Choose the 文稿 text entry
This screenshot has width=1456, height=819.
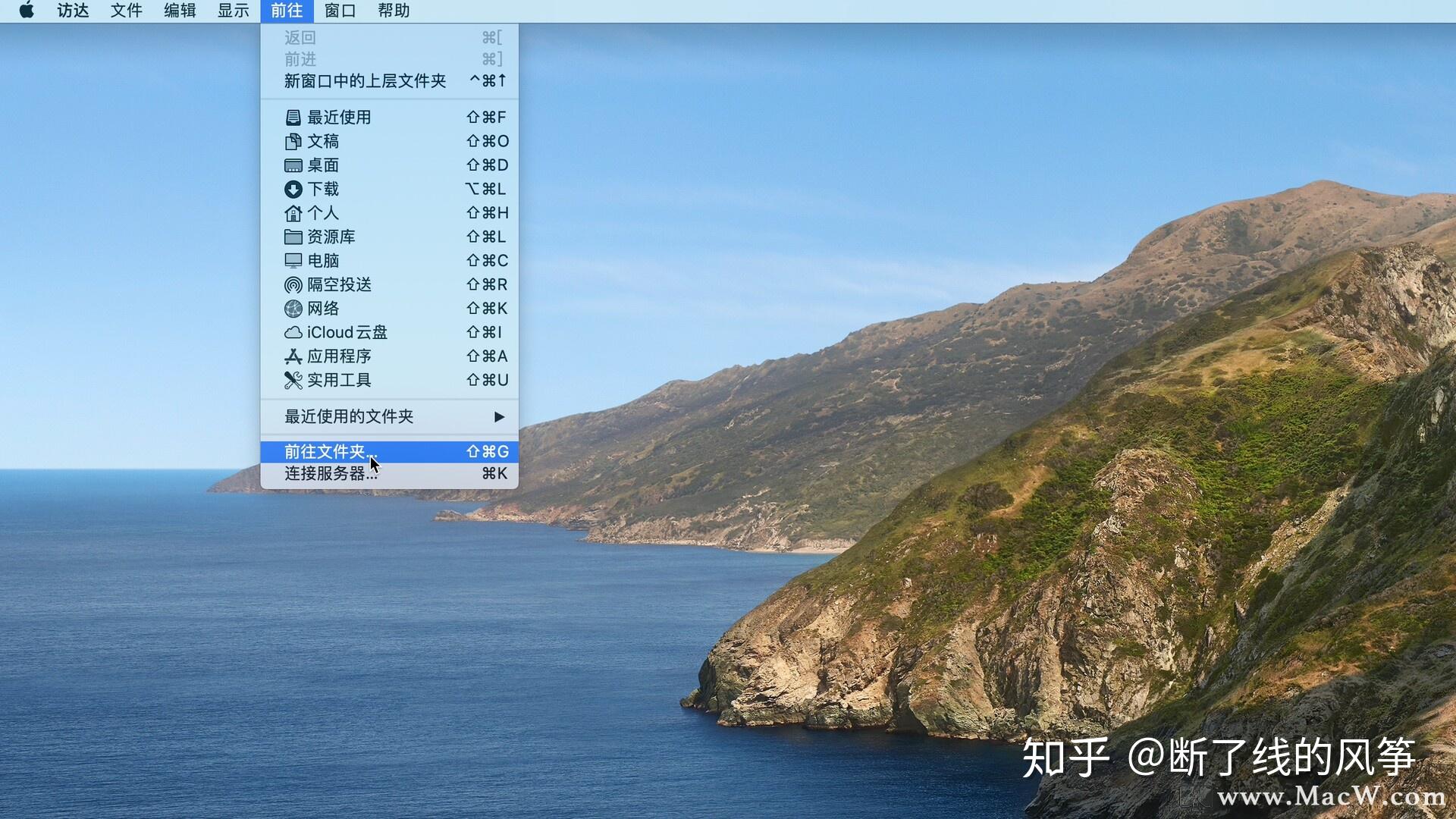click(323, 142)
